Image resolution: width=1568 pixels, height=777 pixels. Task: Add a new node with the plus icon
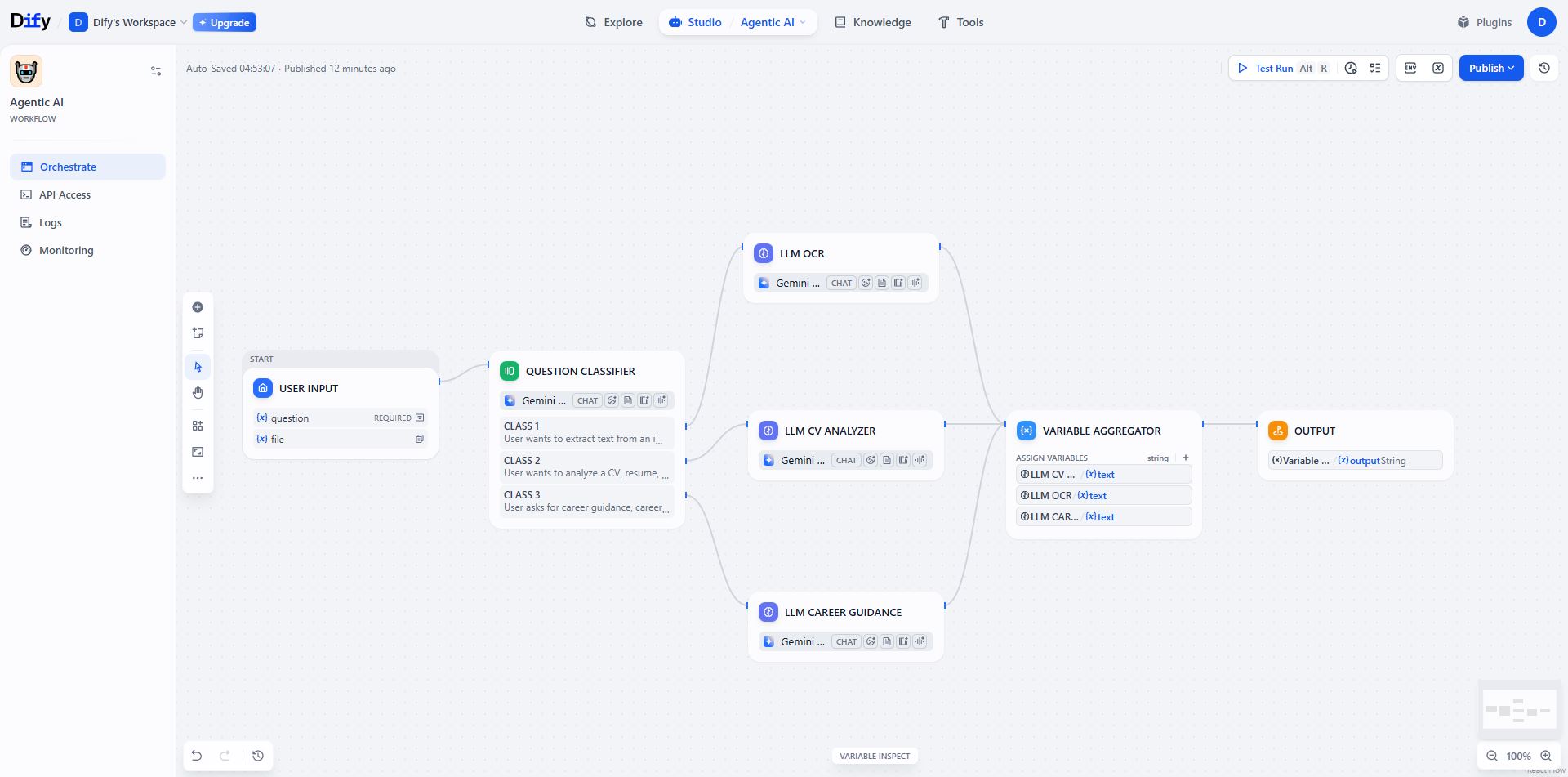click(198, 307)
